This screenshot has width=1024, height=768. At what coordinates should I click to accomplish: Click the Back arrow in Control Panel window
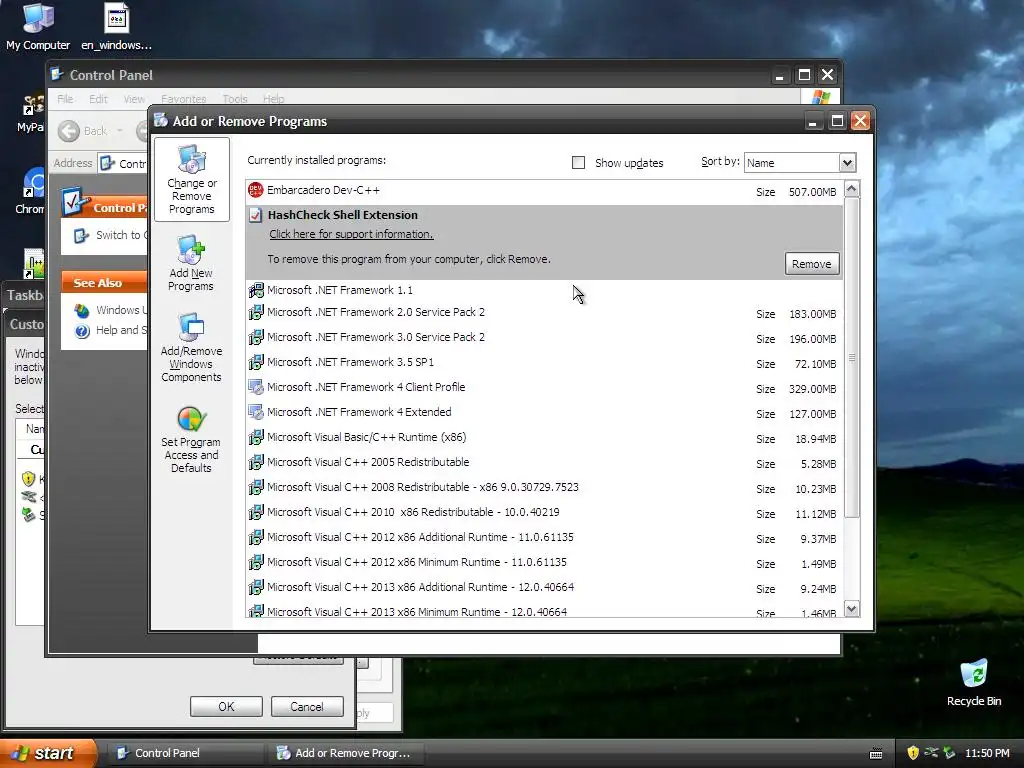pos(69,131)
